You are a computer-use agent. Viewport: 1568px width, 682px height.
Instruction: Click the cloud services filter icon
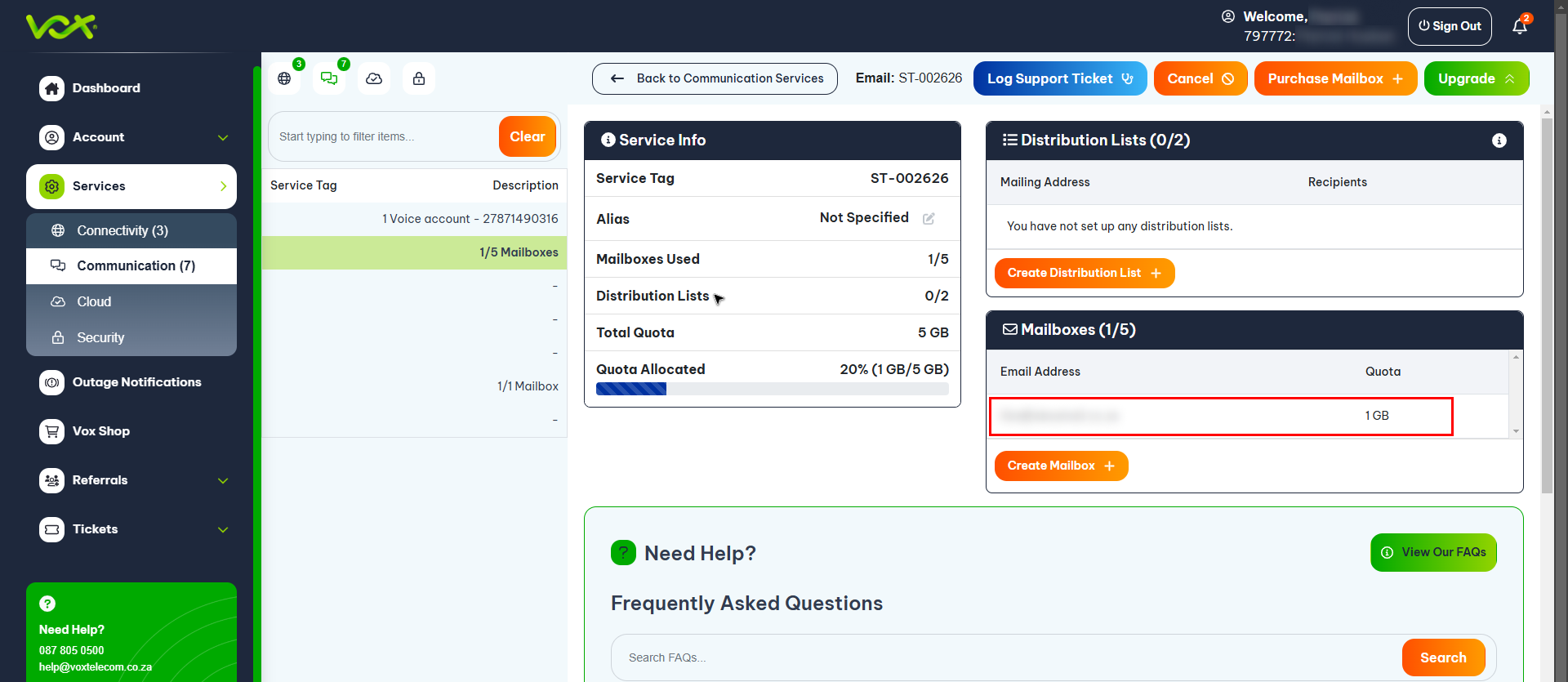click(x=374, y=78)
